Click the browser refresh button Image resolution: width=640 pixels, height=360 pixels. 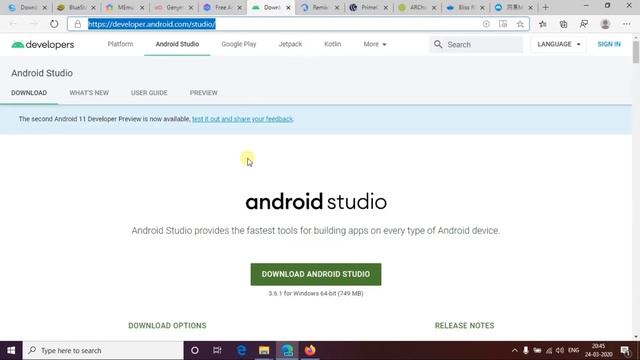coord(54,24)
